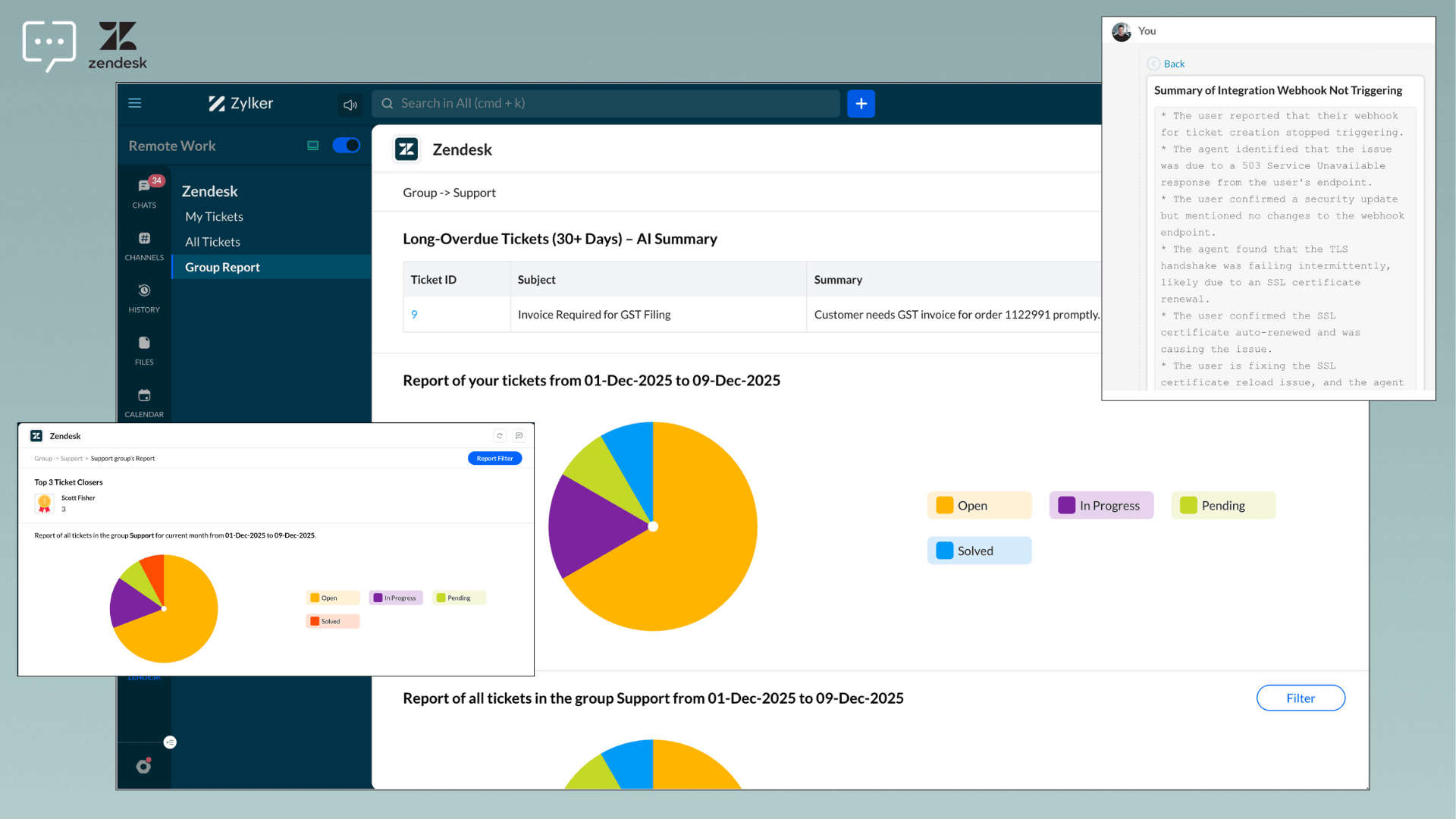
Task: Open Calendar in sidebar
Action: pyautogui.click(x=144, y=403)
